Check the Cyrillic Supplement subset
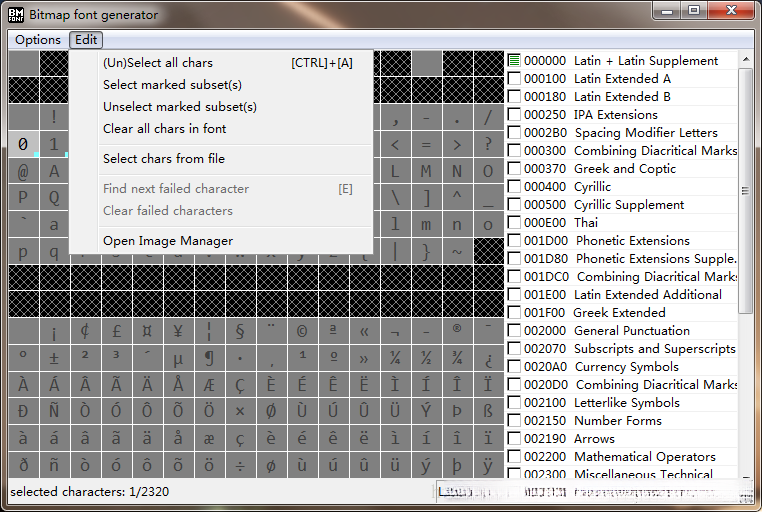 coord(514,205)
